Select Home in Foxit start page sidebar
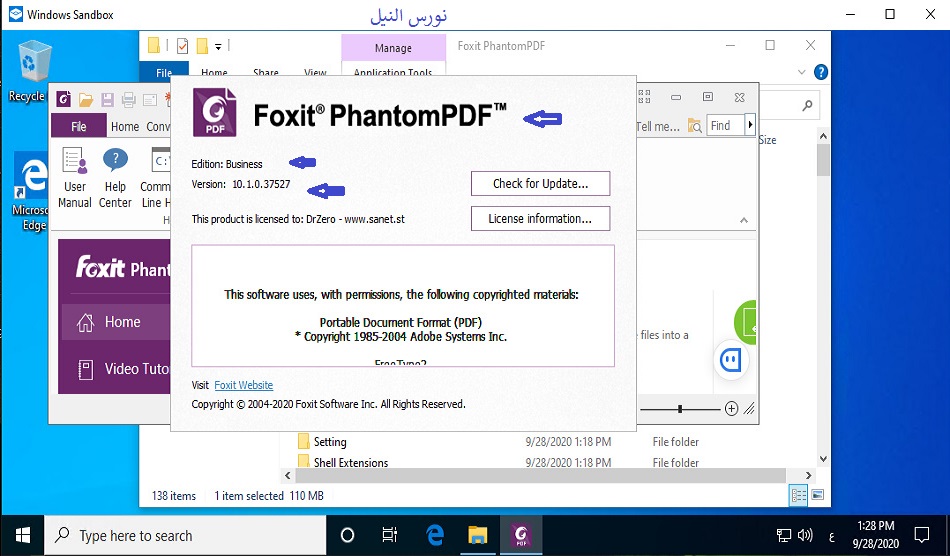 (116, 322)
